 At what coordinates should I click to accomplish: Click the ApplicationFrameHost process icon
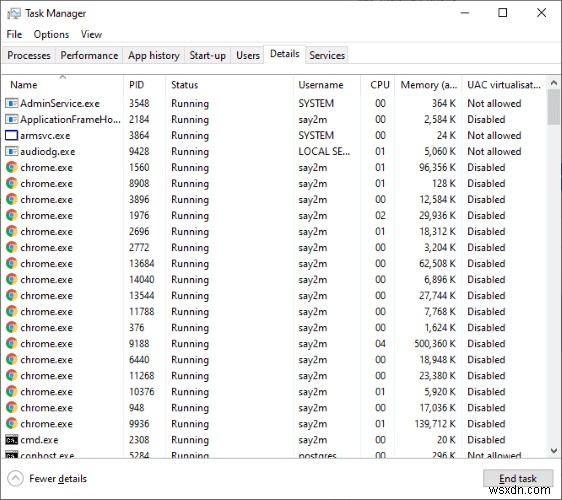[11, 119]
